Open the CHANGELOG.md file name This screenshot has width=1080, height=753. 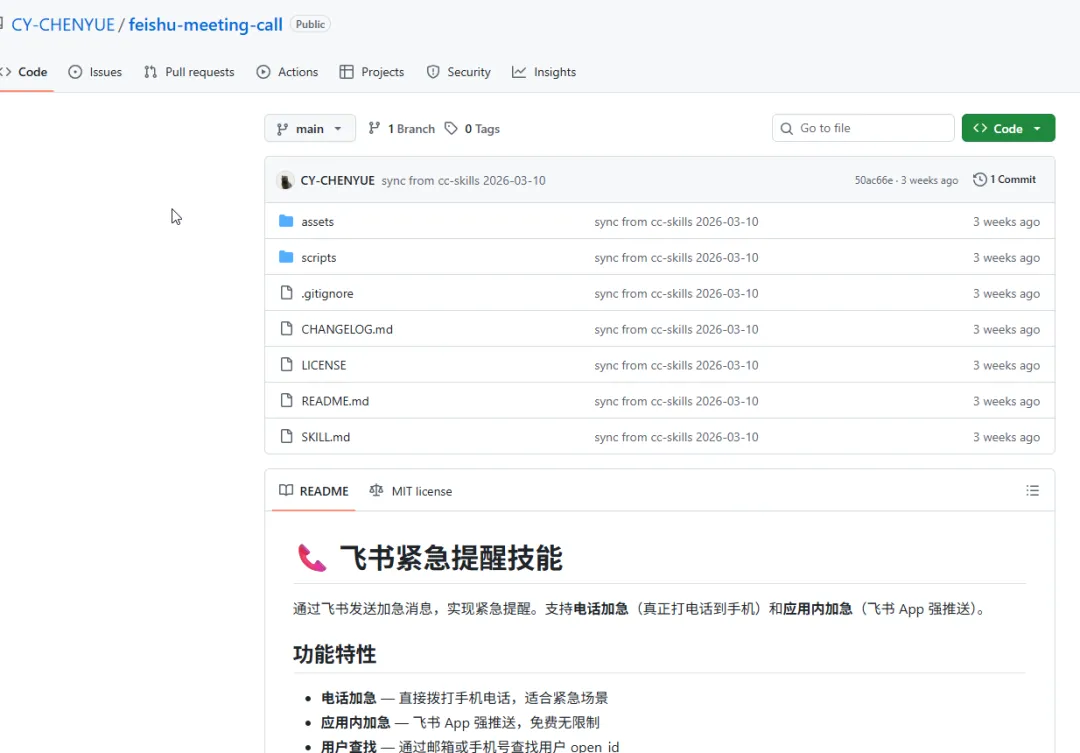tap(347, 329)
